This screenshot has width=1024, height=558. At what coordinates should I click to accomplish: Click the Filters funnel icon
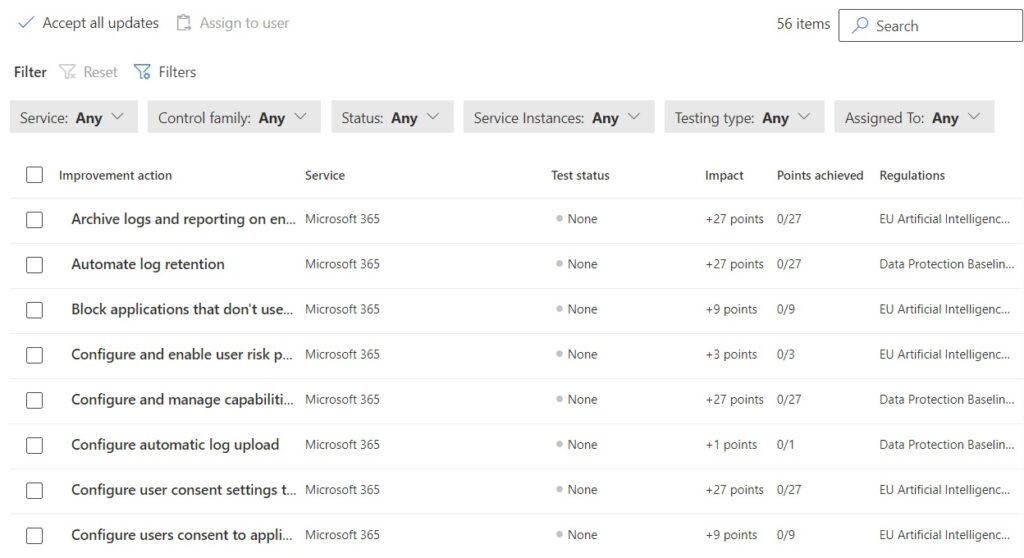[x=143, y=72]
